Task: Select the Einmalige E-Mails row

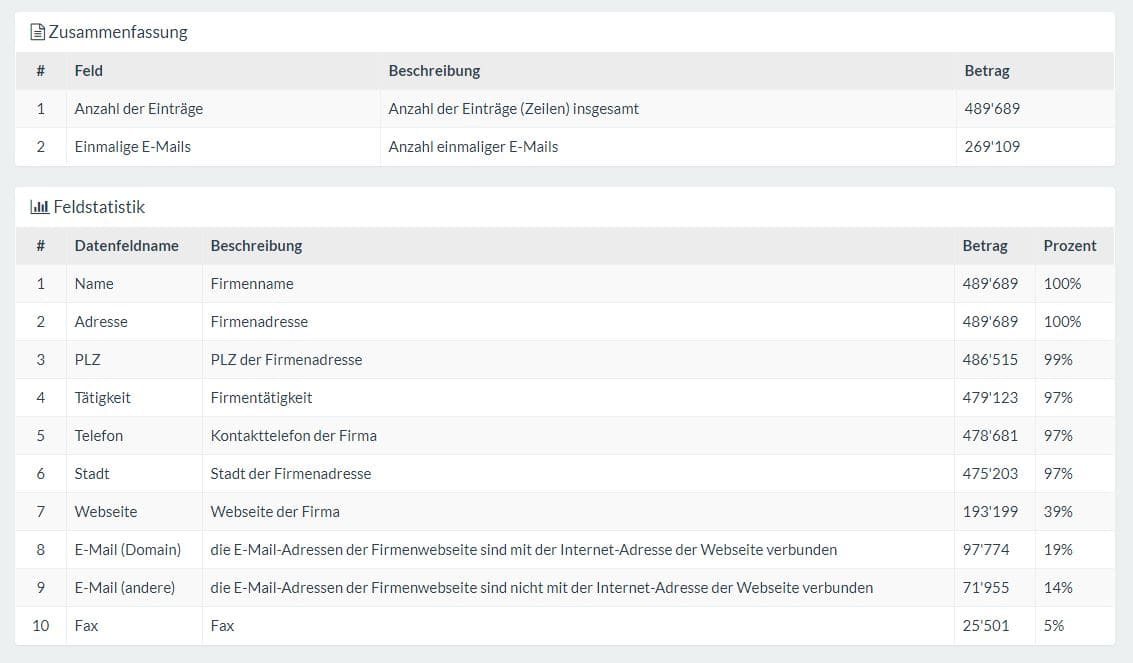Action: click(133, 147)
